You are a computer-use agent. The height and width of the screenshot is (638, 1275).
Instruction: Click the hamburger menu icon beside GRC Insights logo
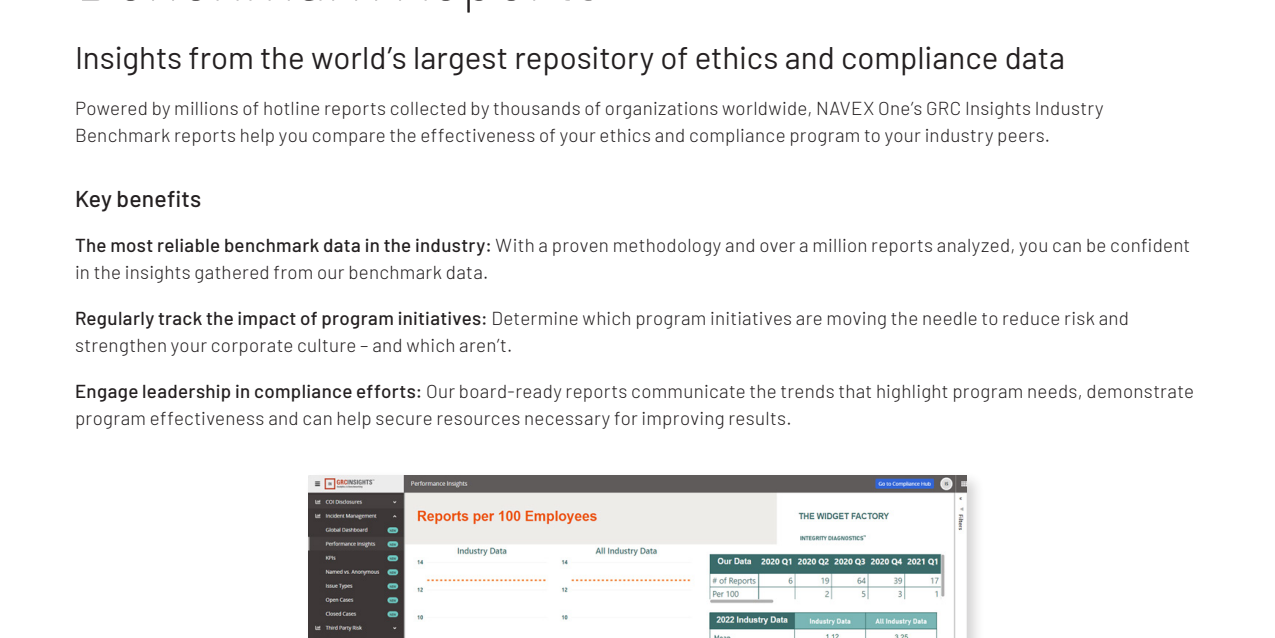pyautogui.click(x=317, y=484)
